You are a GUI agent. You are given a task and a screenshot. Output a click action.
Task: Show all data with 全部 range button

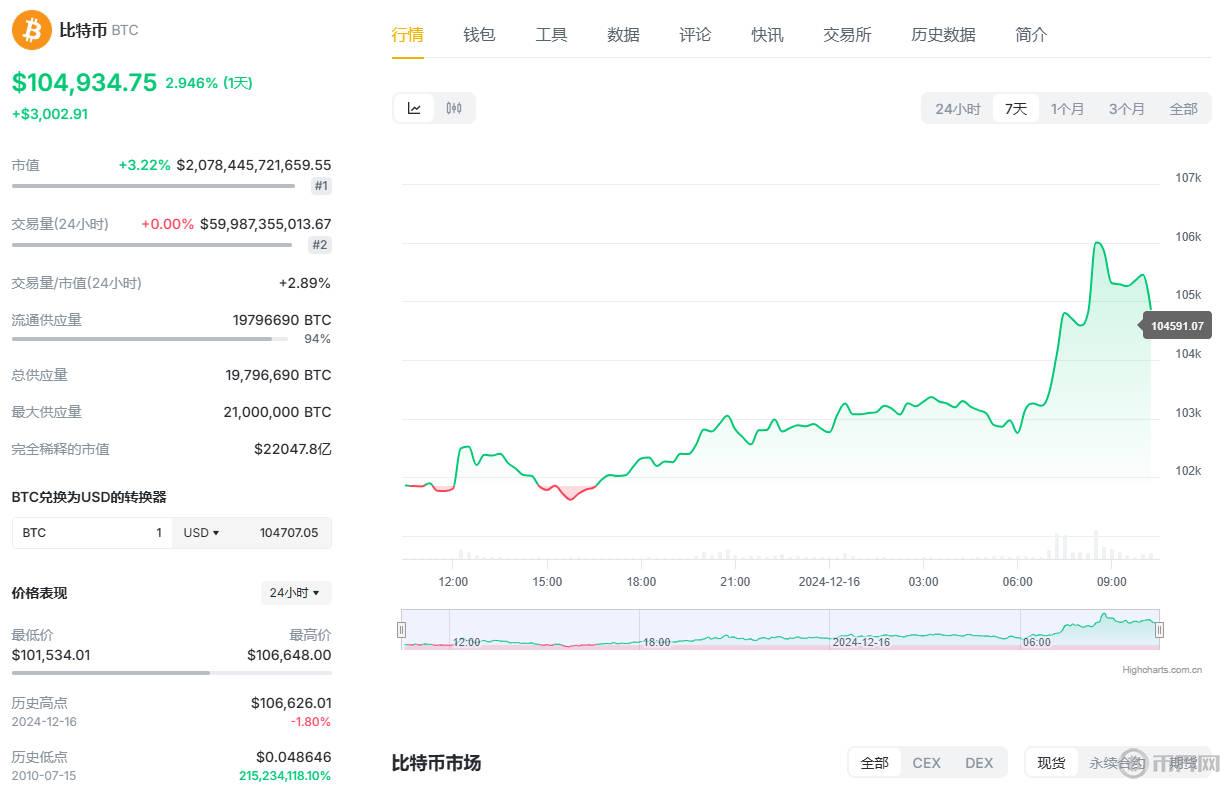click(x=1184, y=108)
